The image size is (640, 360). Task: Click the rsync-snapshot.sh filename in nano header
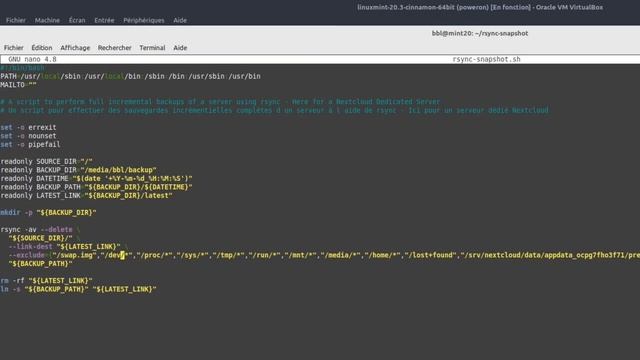click(486, 59)
